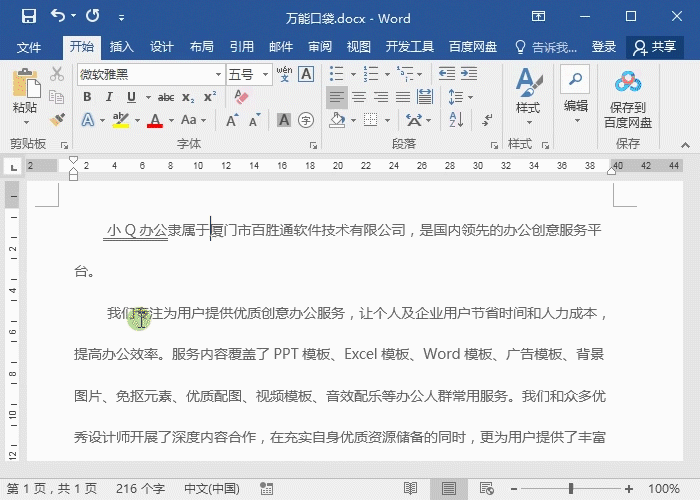Open the borders dropdown
Screen dimensions: 700x500
[x=388, y=121]
